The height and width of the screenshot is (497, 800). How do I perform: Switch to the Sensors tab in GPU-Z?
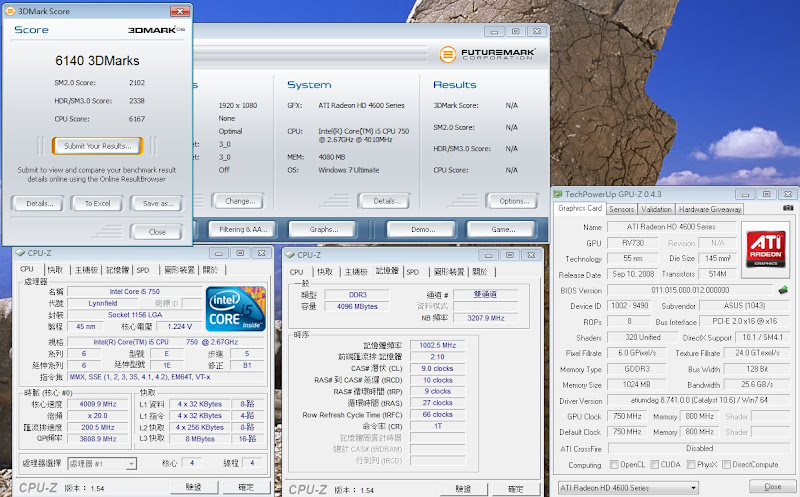click(x=621, y=209)
